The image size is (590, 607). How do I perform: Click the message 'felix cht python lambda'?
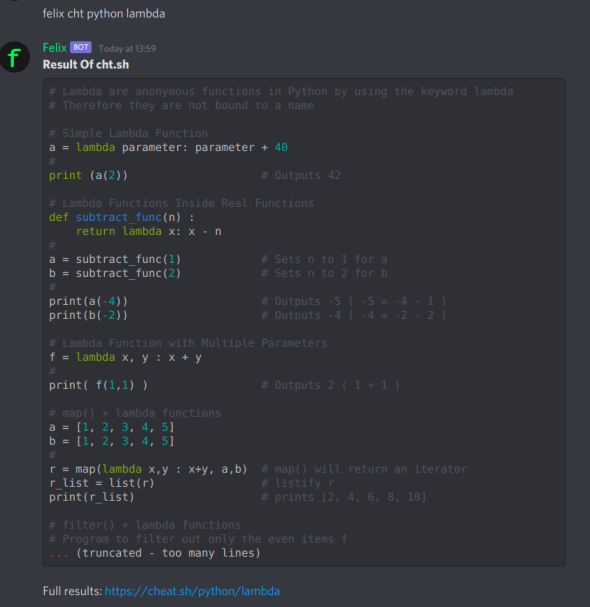pyautogui.click(x=104, y=14)
